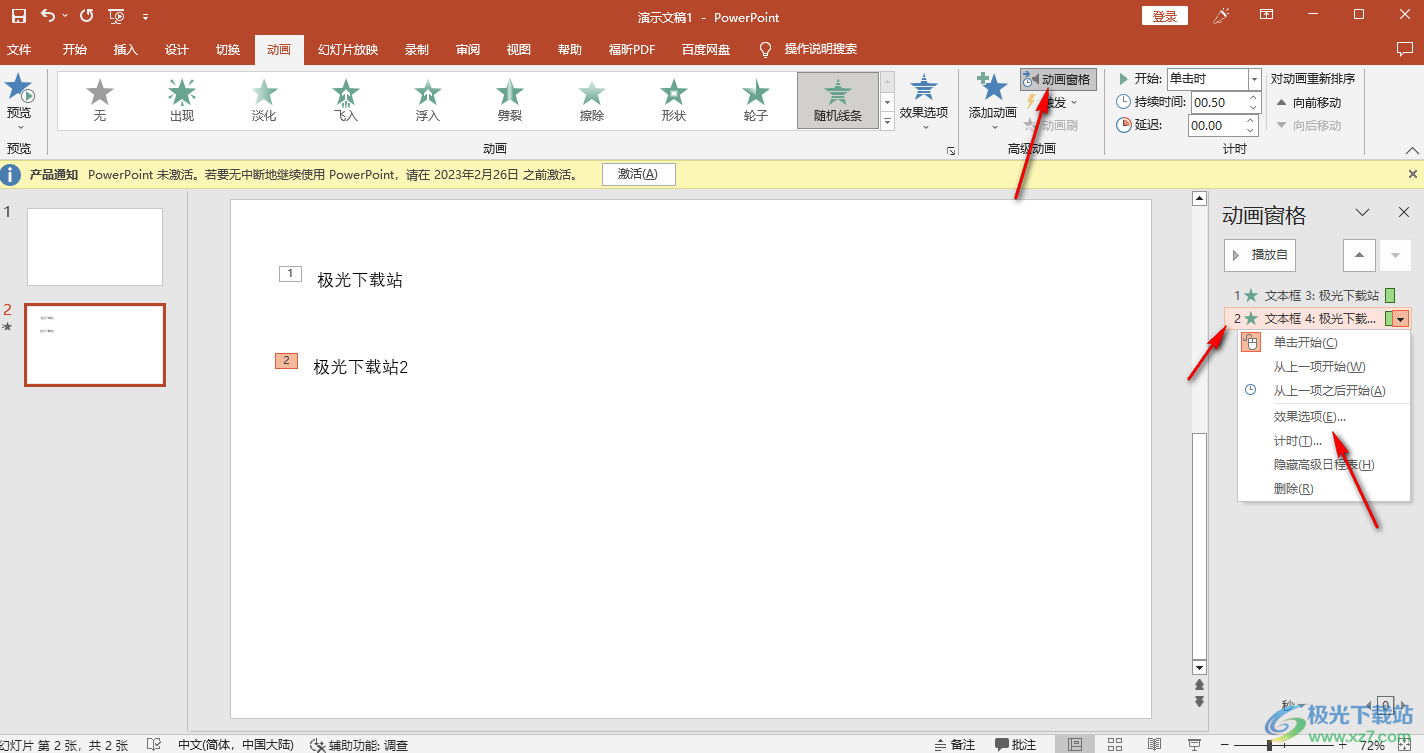This screenshot has width=1424, height=753.
Task: Open Effect Options (效果选项) in ribbon
Action: [x=924, y=101]
